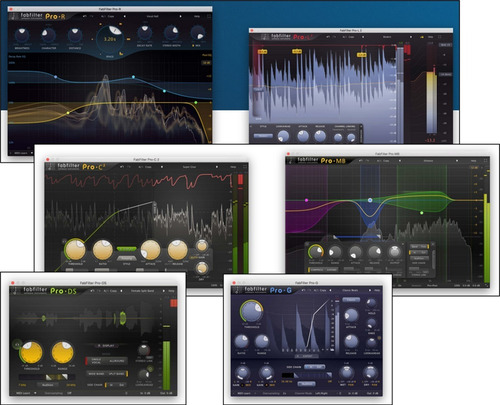
Task: Open Help menu in Pro-G
Action: point(377,290)
